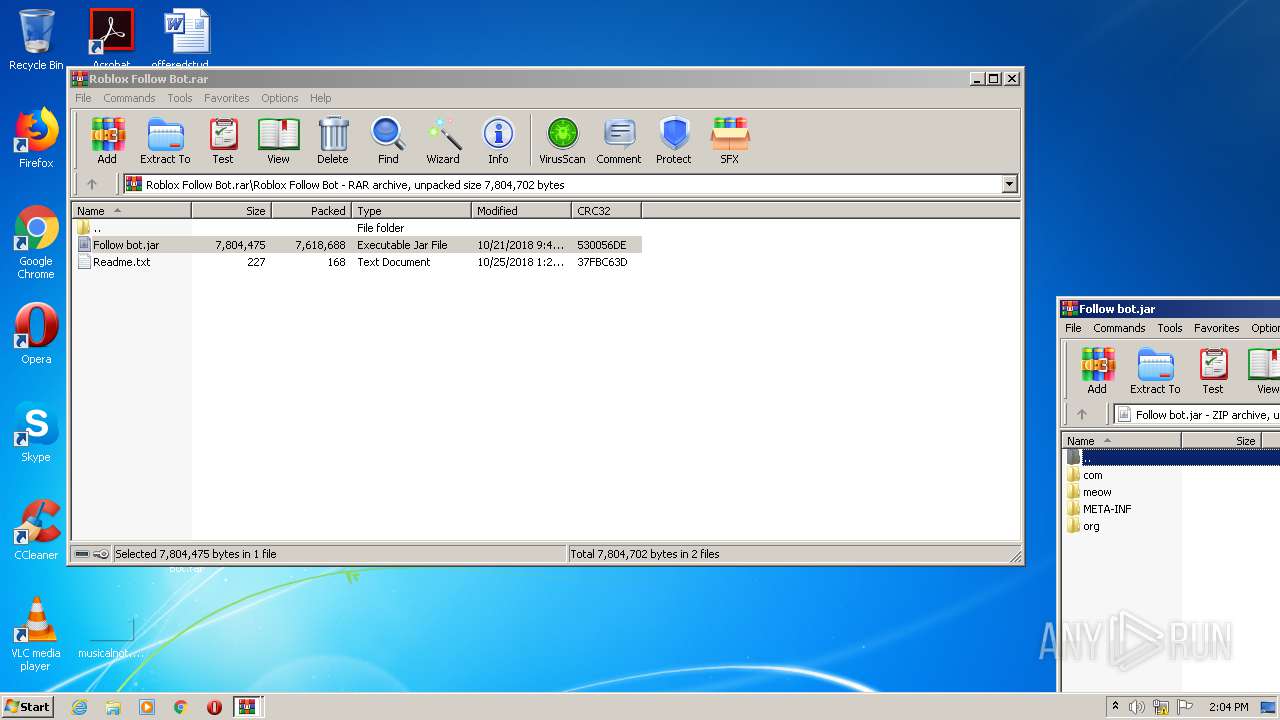Open the Find magnifier tool

pyautogui.click(x=388, y=140)
